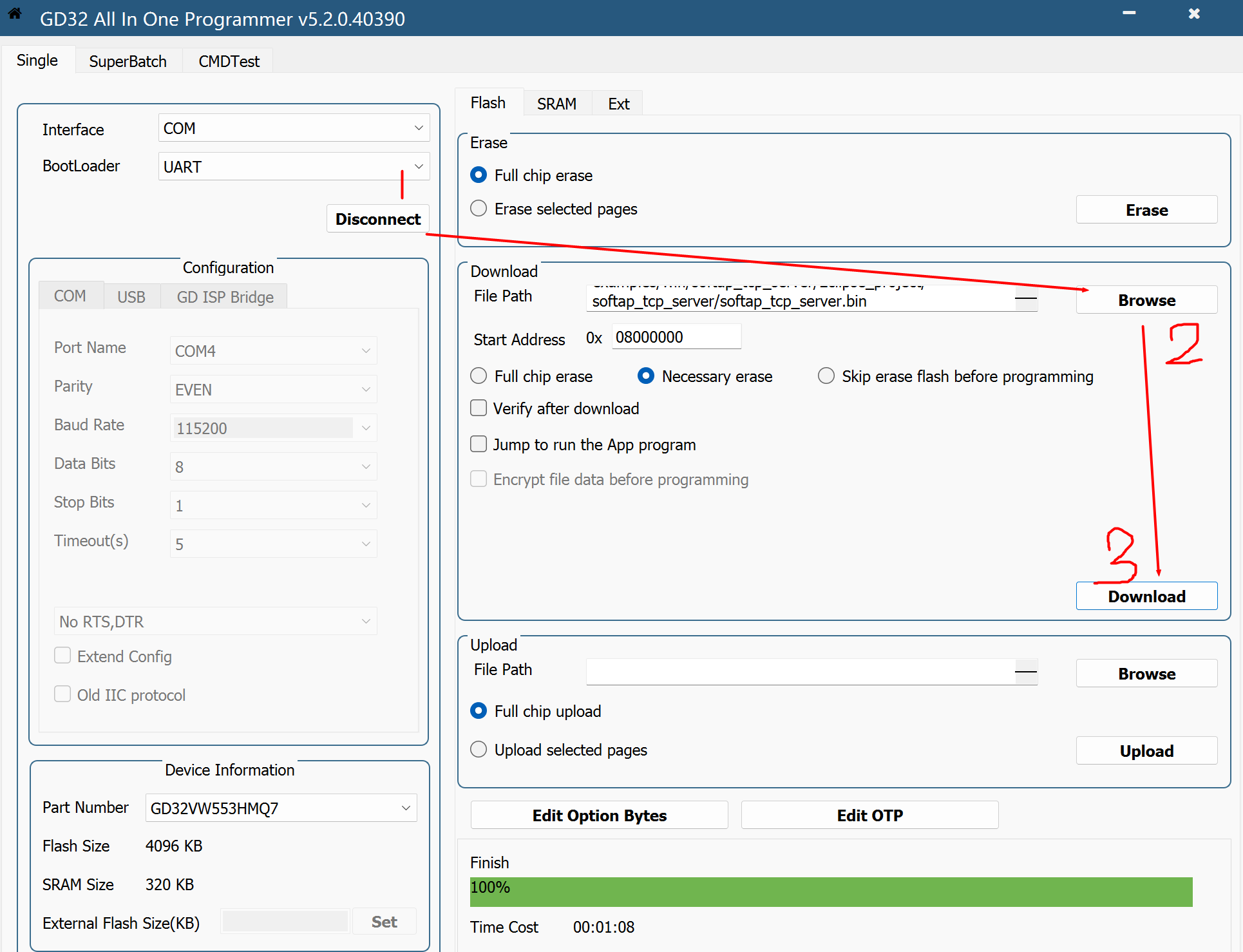Expand the Interface dropdown

tap(294, 128)
